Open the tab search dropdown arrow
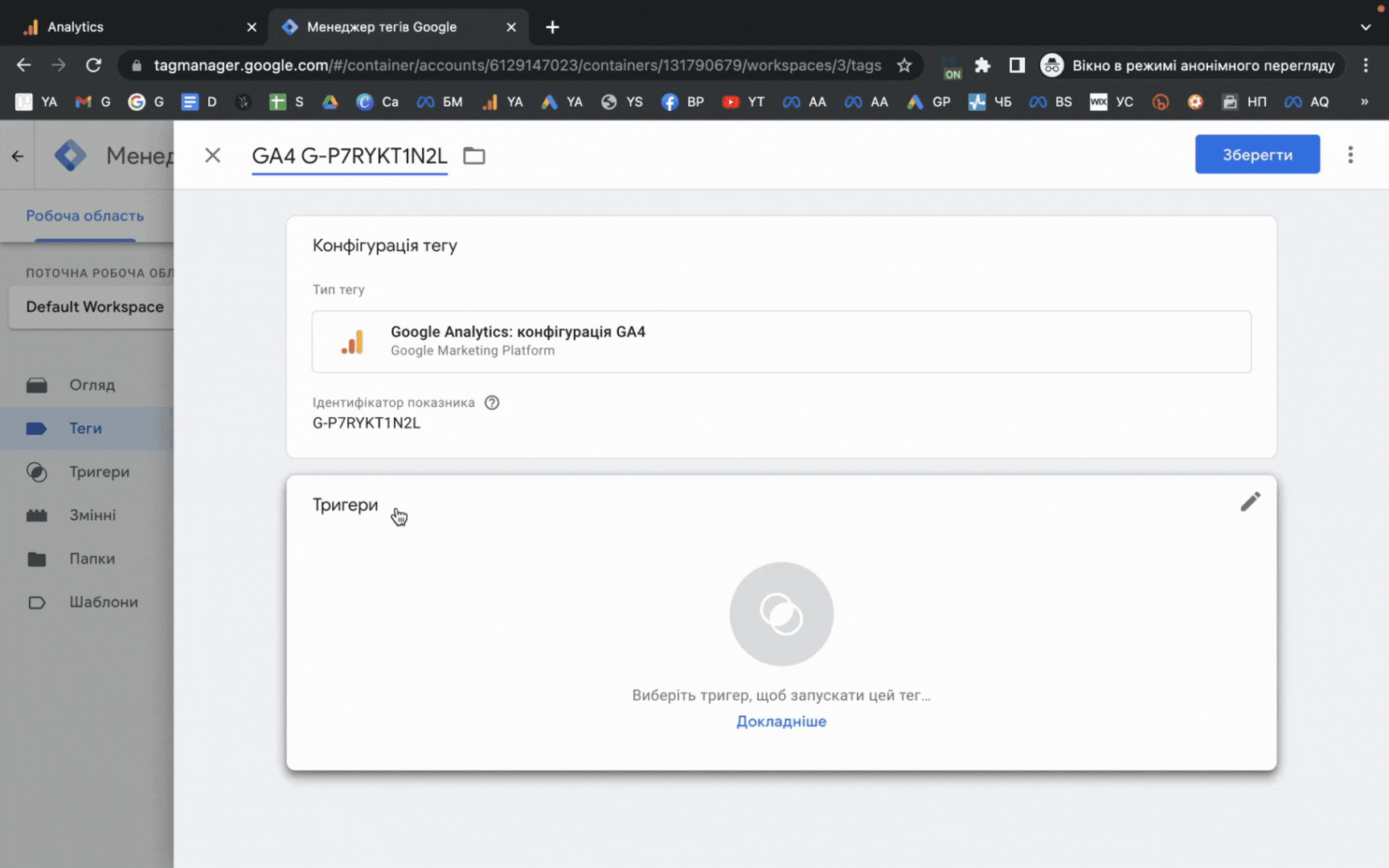The height and width of the screenshot is (868, 1389). (x=1366, y=27)
